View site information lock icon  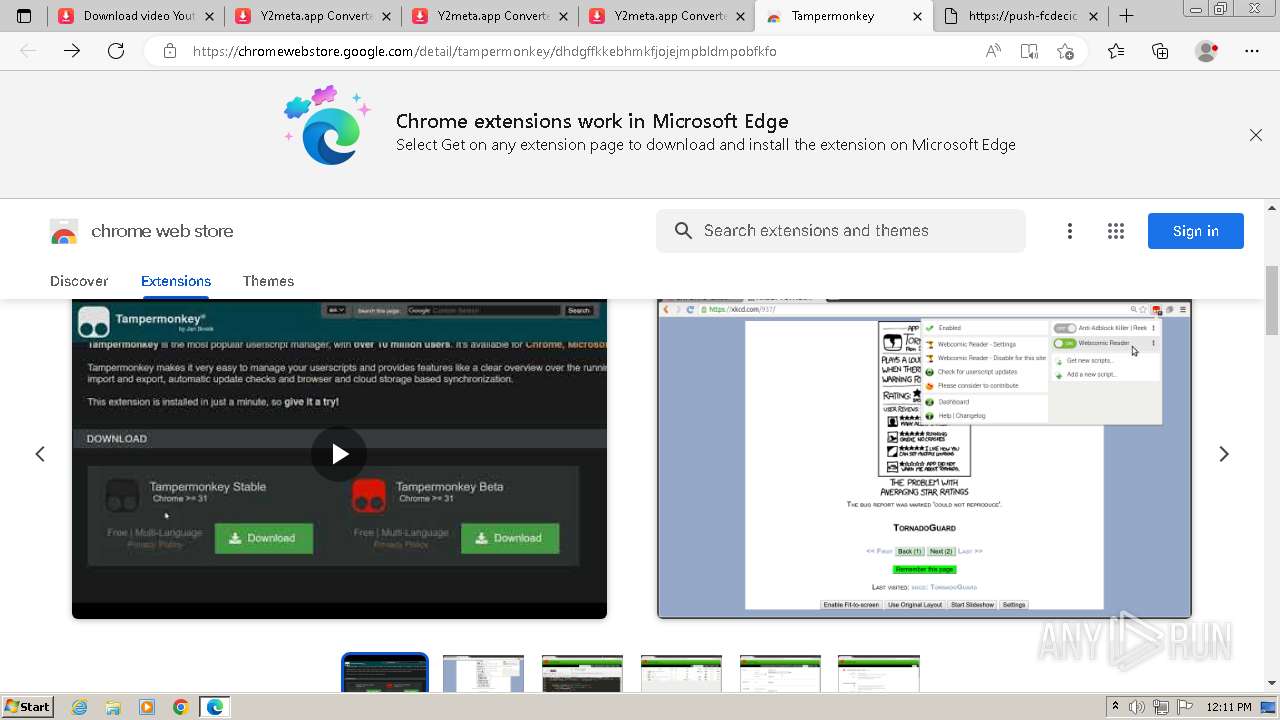(170, 51)
